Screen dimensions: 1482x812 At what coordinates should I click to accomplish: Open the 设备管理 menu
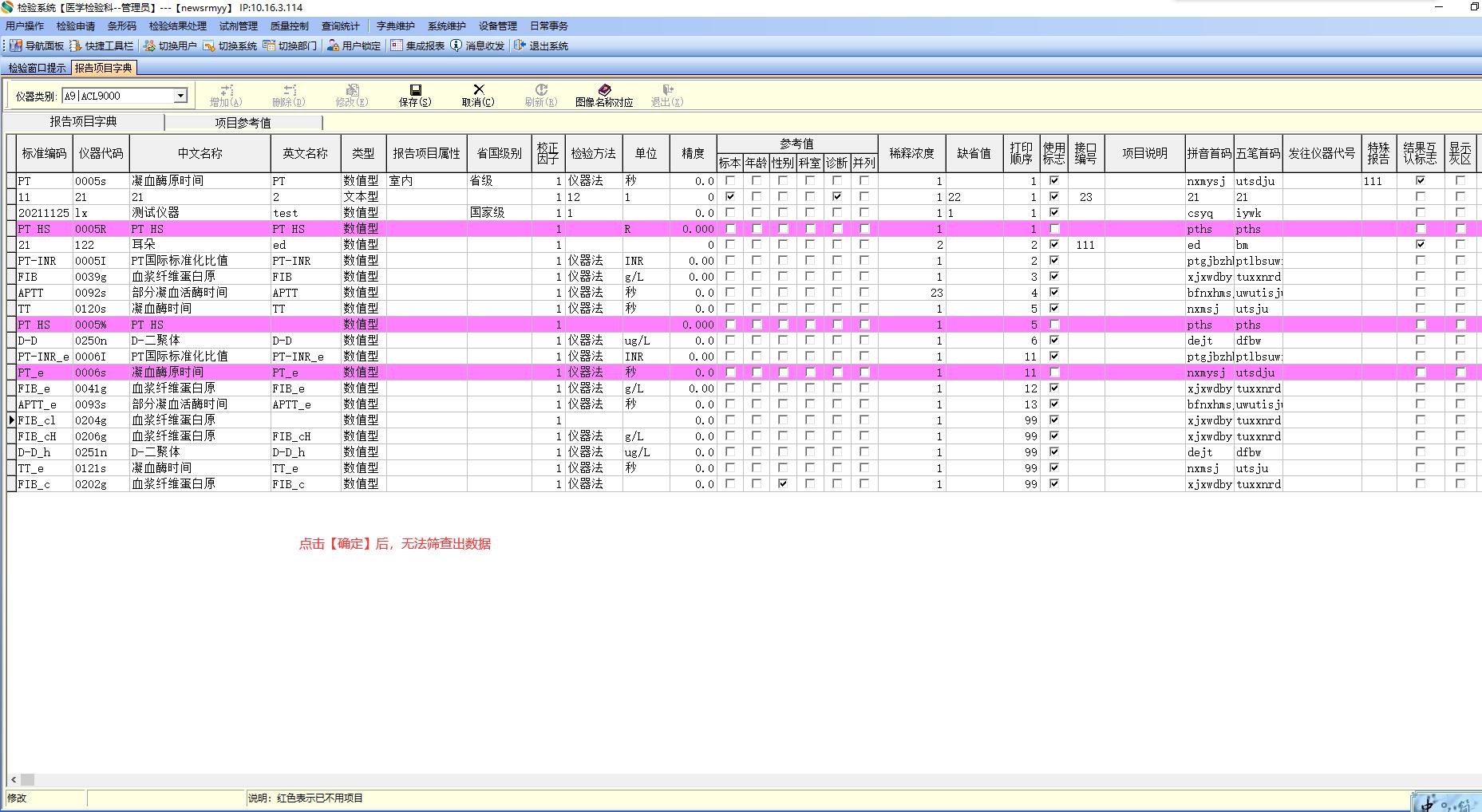pos(497,26)
